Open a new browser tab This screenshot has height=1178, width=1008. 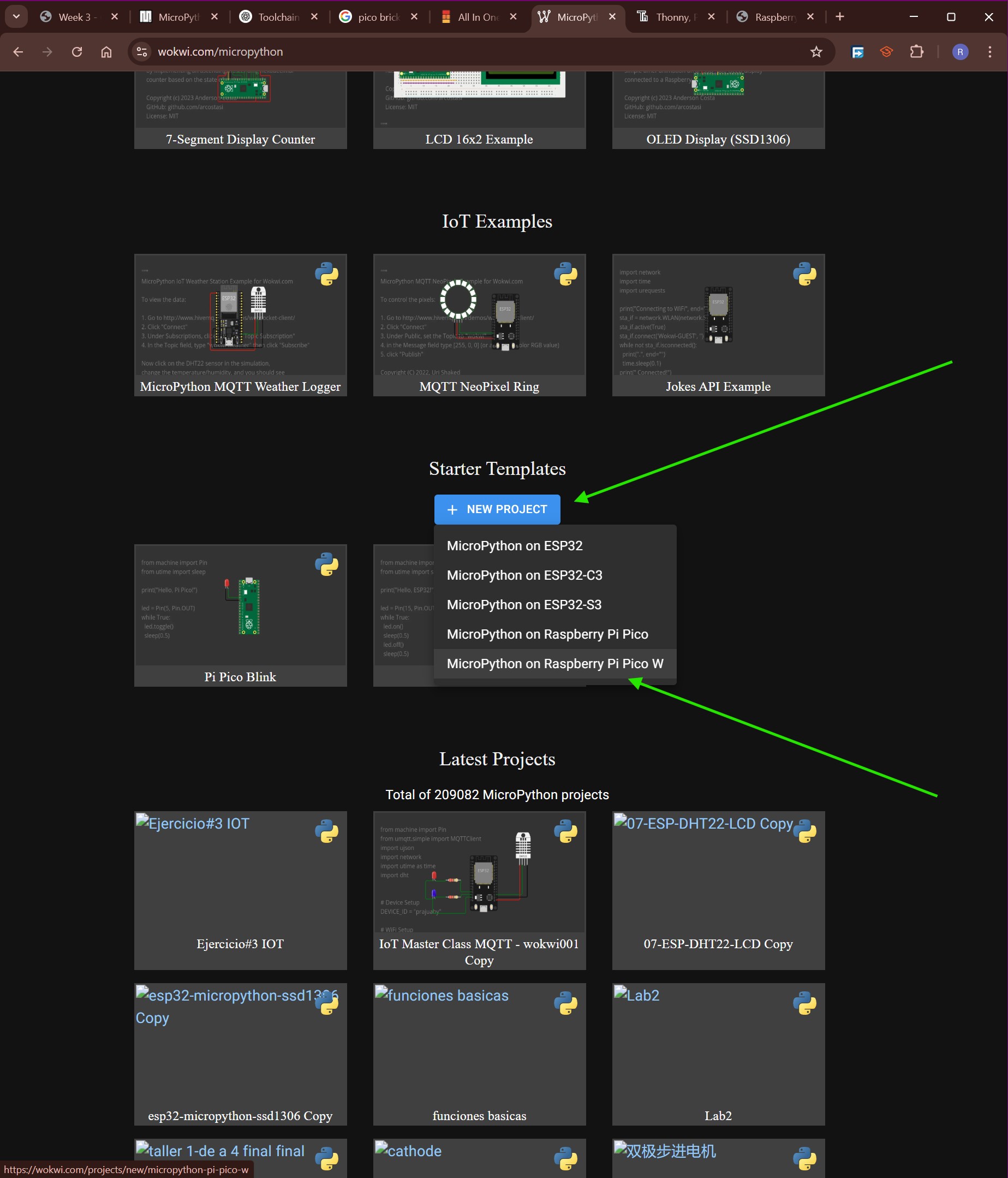point(840,16)
